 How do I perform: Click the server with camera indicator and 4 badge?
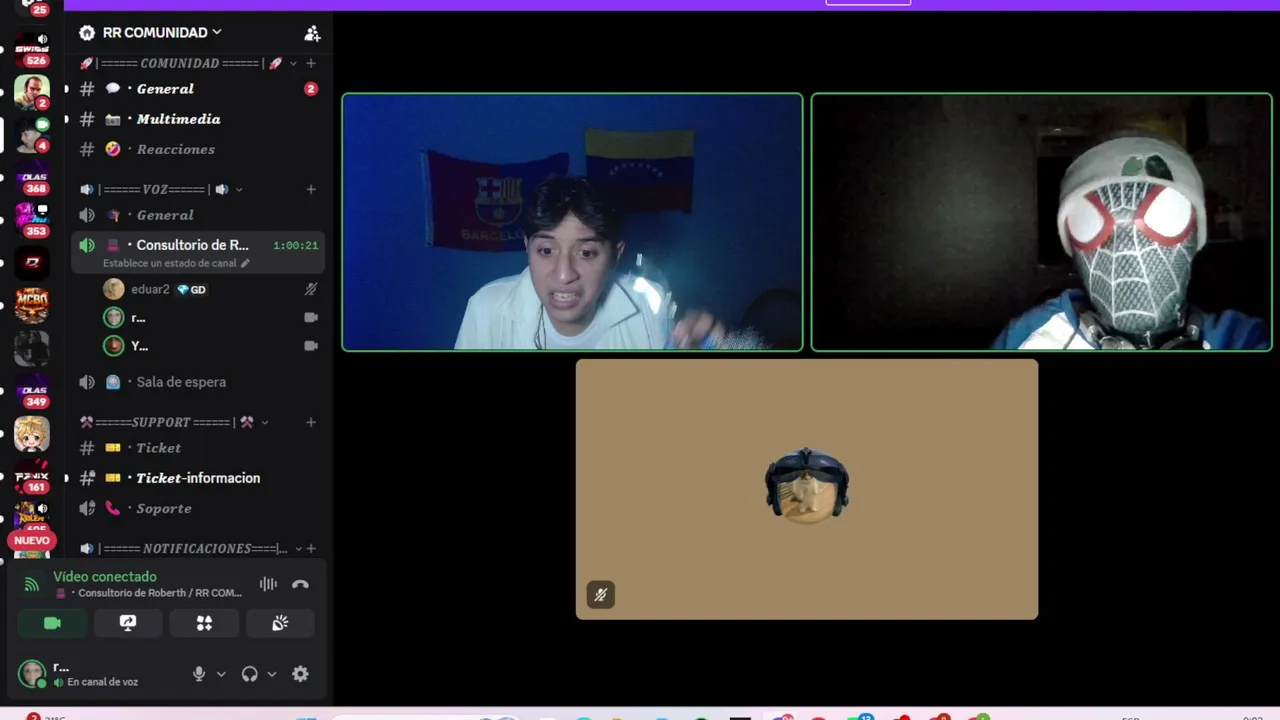32,134
